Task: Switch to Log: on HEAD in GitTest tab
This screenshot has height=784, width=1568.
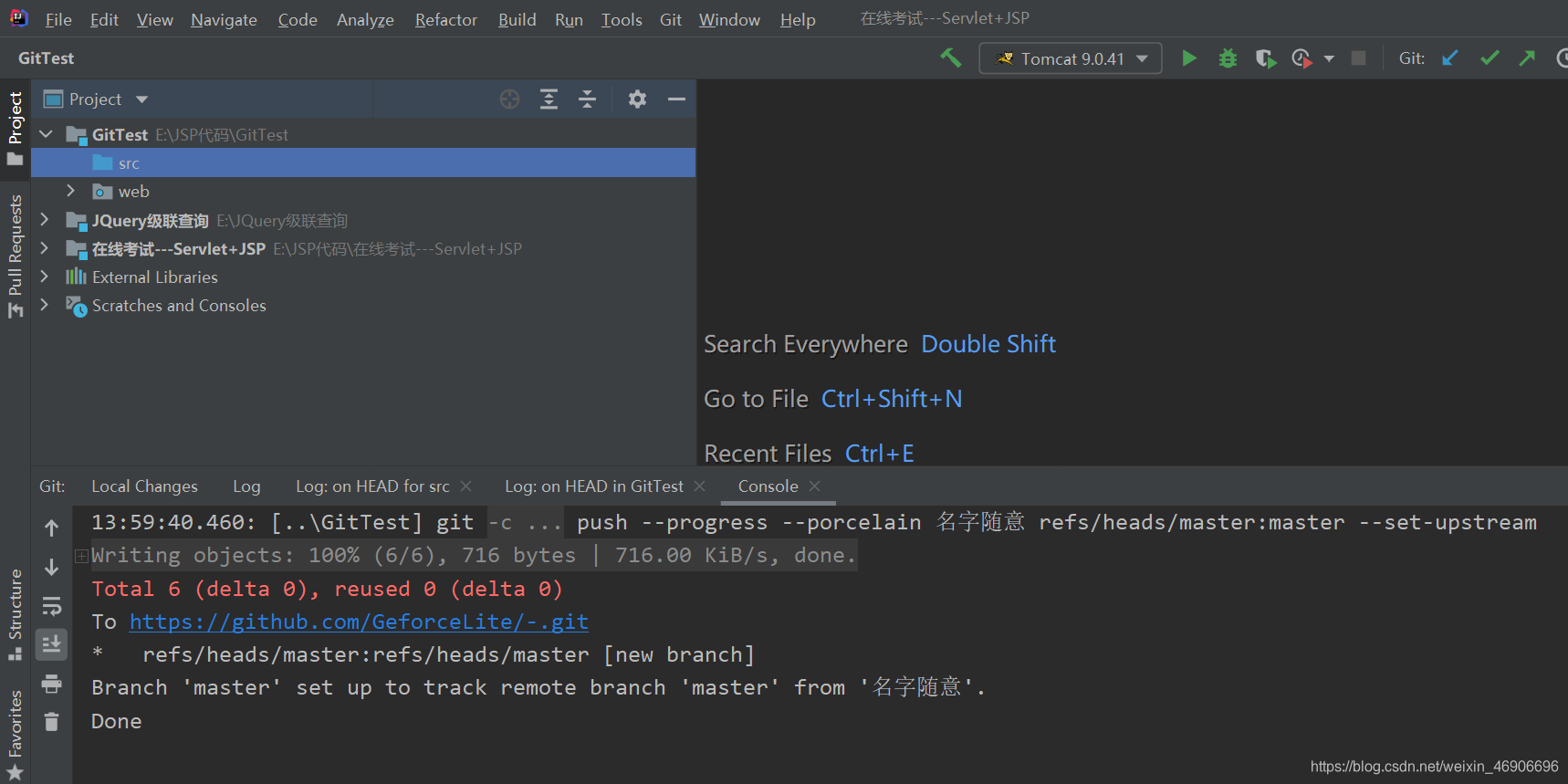Action: click(x=594, y=486)
